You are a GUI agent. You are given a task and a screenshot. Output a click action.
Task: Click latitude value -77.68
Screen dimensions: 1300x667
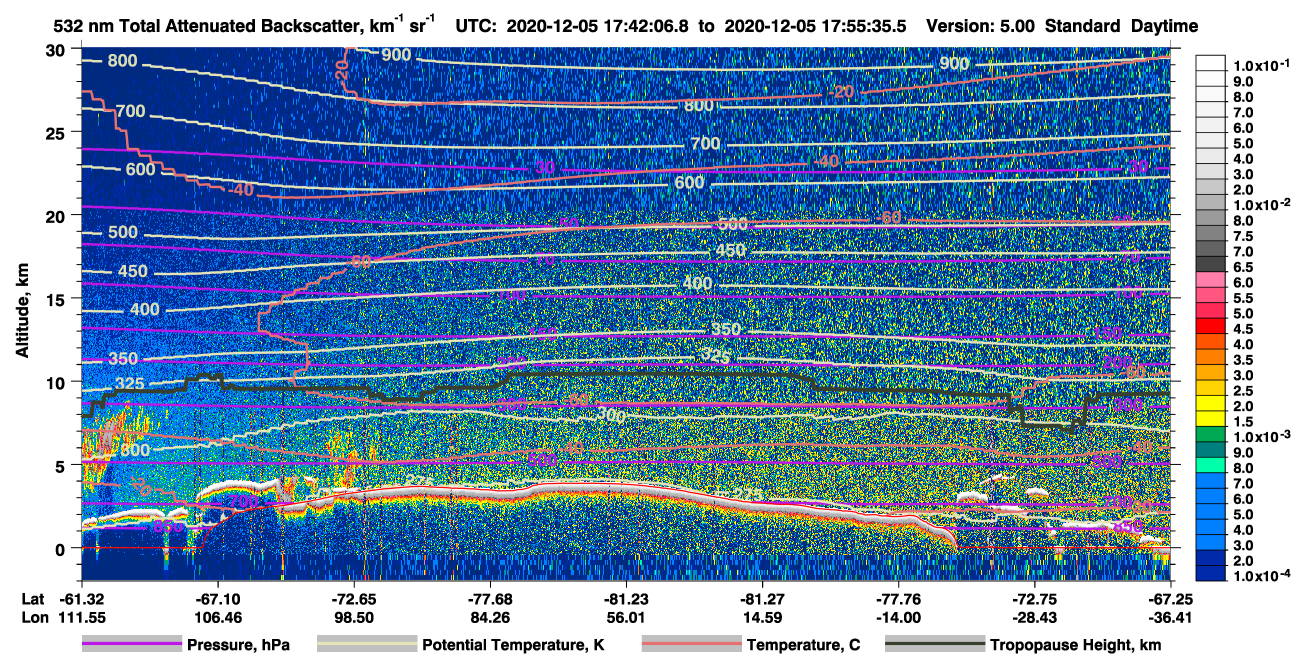pos(490,599)
